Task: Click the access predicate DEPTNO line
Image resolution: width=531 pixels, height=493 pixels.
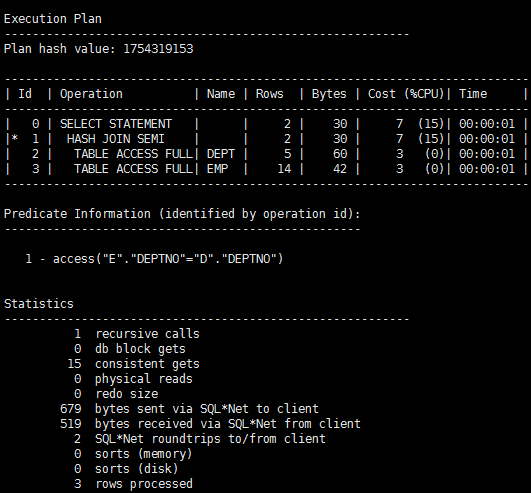Action: coord(154,259)
